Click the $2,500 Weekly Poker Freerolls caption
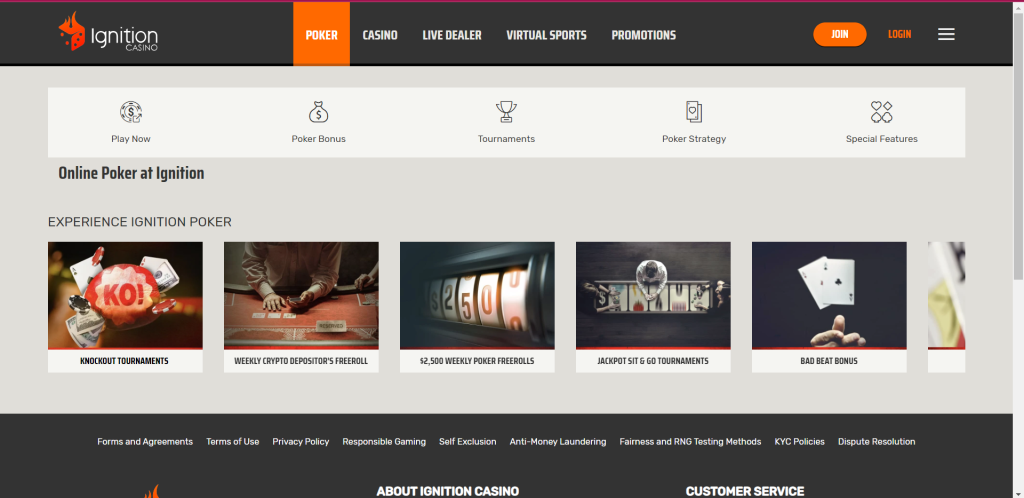Viewport: 1024px width, 498px height. point(477,361)
